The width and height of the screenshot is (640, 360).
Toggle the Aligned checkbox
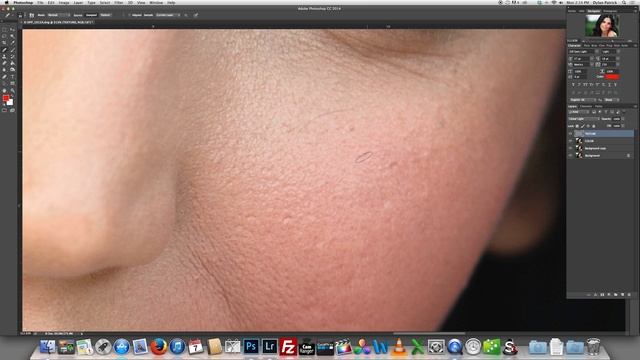point(129,15)
